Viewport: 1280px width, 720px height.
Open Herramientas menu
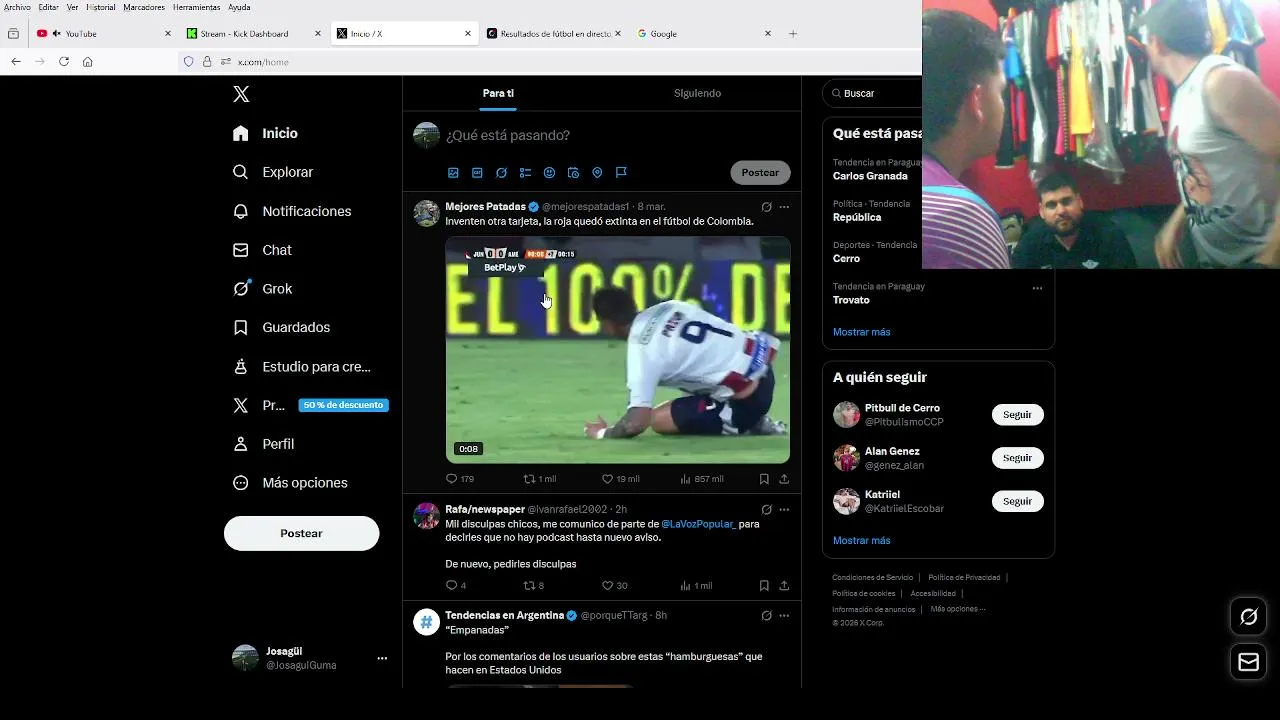click(x=197, y=7)
